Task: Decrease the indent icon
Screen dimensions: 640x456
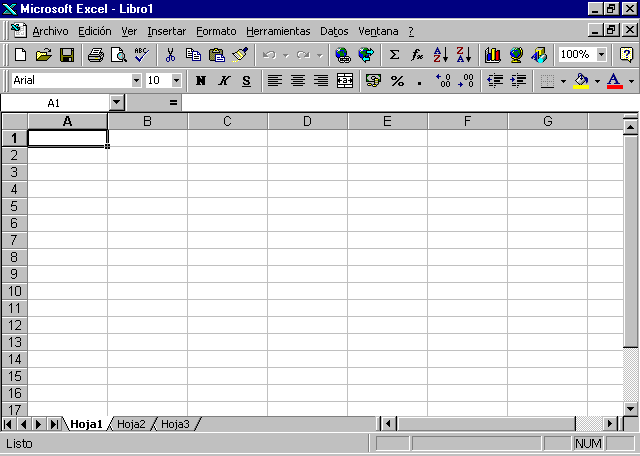Action: 495,80
